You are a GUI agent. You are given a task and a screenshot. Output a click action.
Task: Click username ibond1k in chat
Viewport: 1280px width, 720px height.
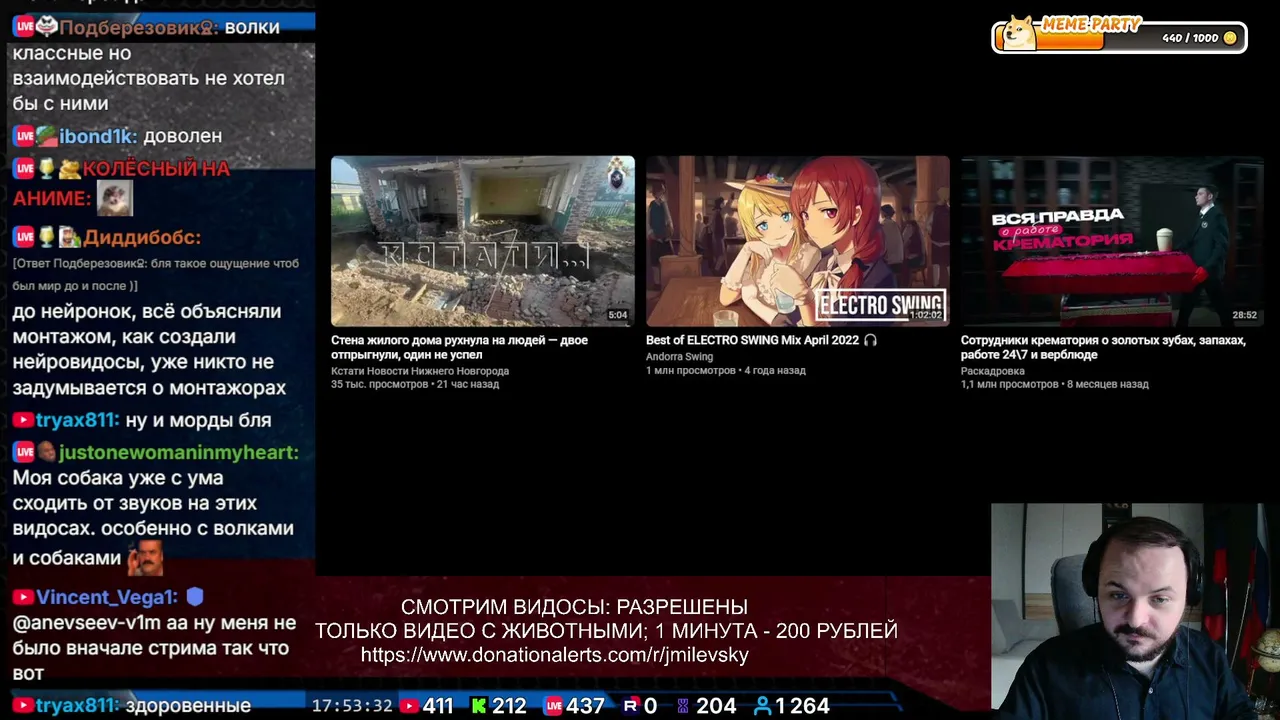98,136
